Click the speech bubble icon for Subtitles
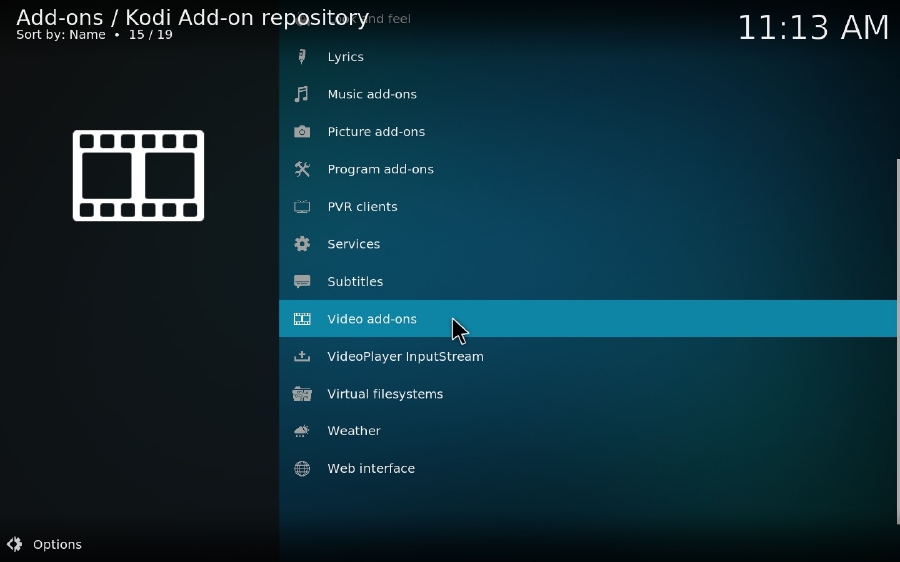The height and width of the screenshot is (562, 900). [x=302, y=281]
